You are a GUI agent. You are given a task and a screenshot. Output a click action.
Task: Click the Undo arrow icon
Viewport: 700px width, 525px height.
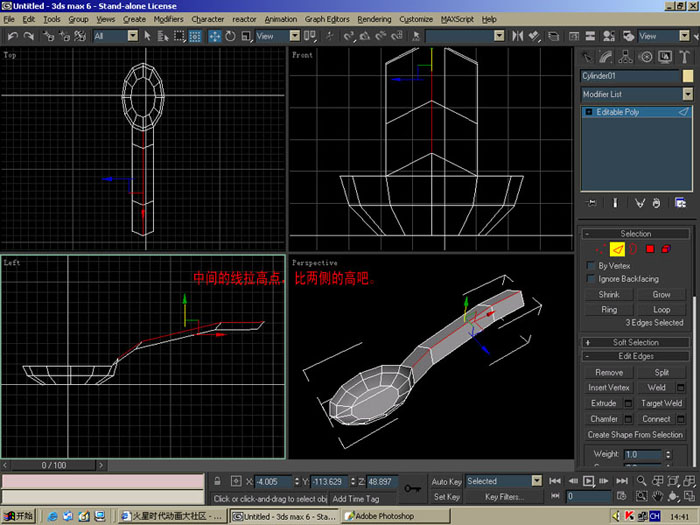tap(13, 36)
